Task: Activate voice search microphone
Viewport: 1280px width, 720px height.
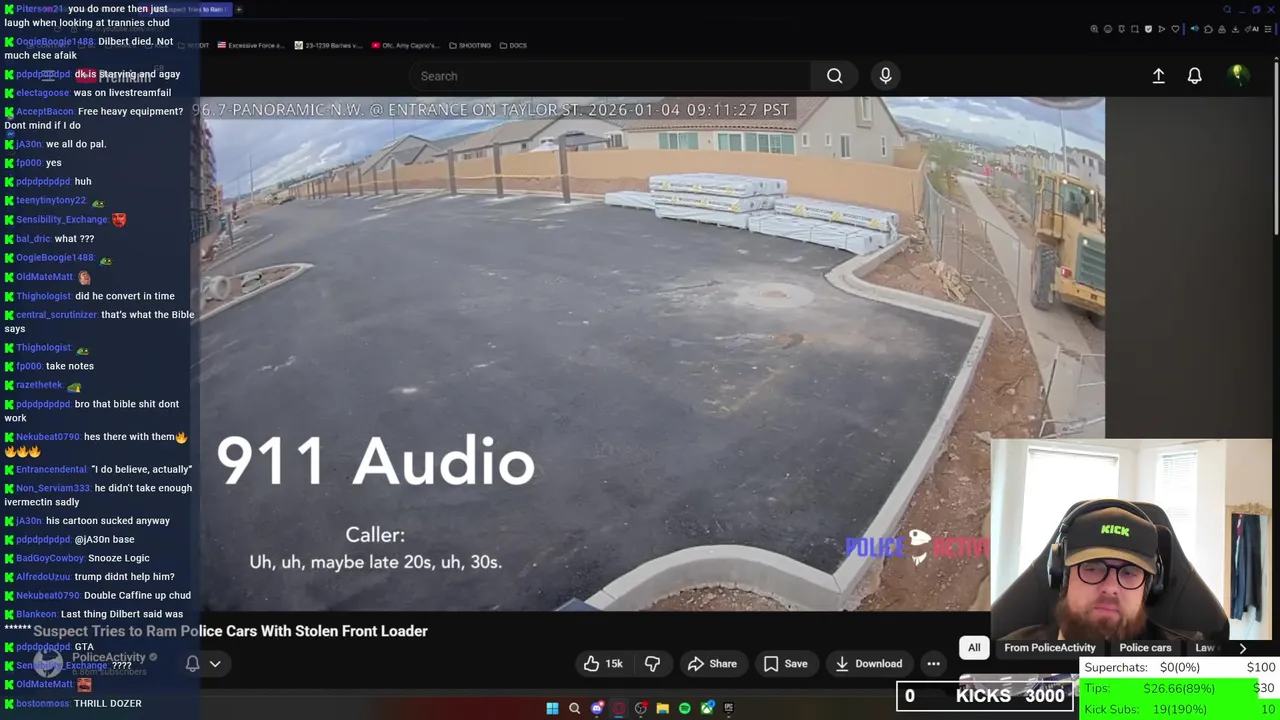Action: click(885, 76)
